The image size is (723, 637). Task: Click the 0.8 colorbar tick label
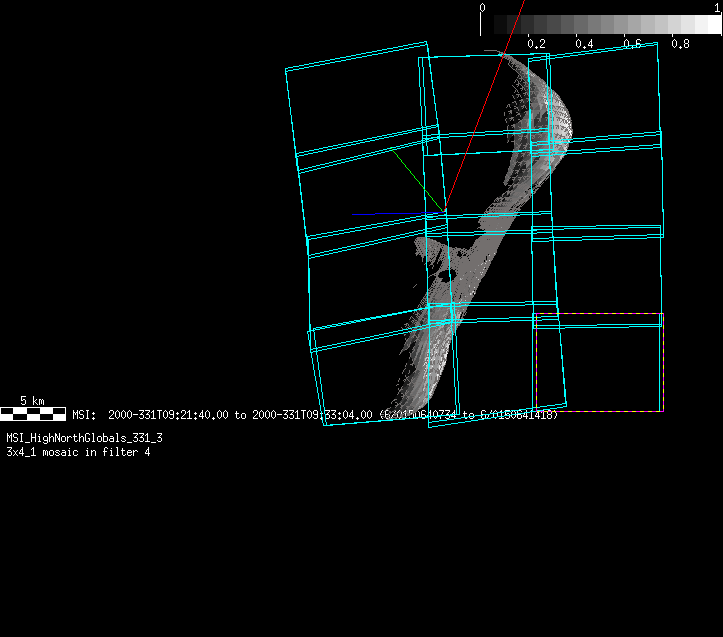coord(680,44)
